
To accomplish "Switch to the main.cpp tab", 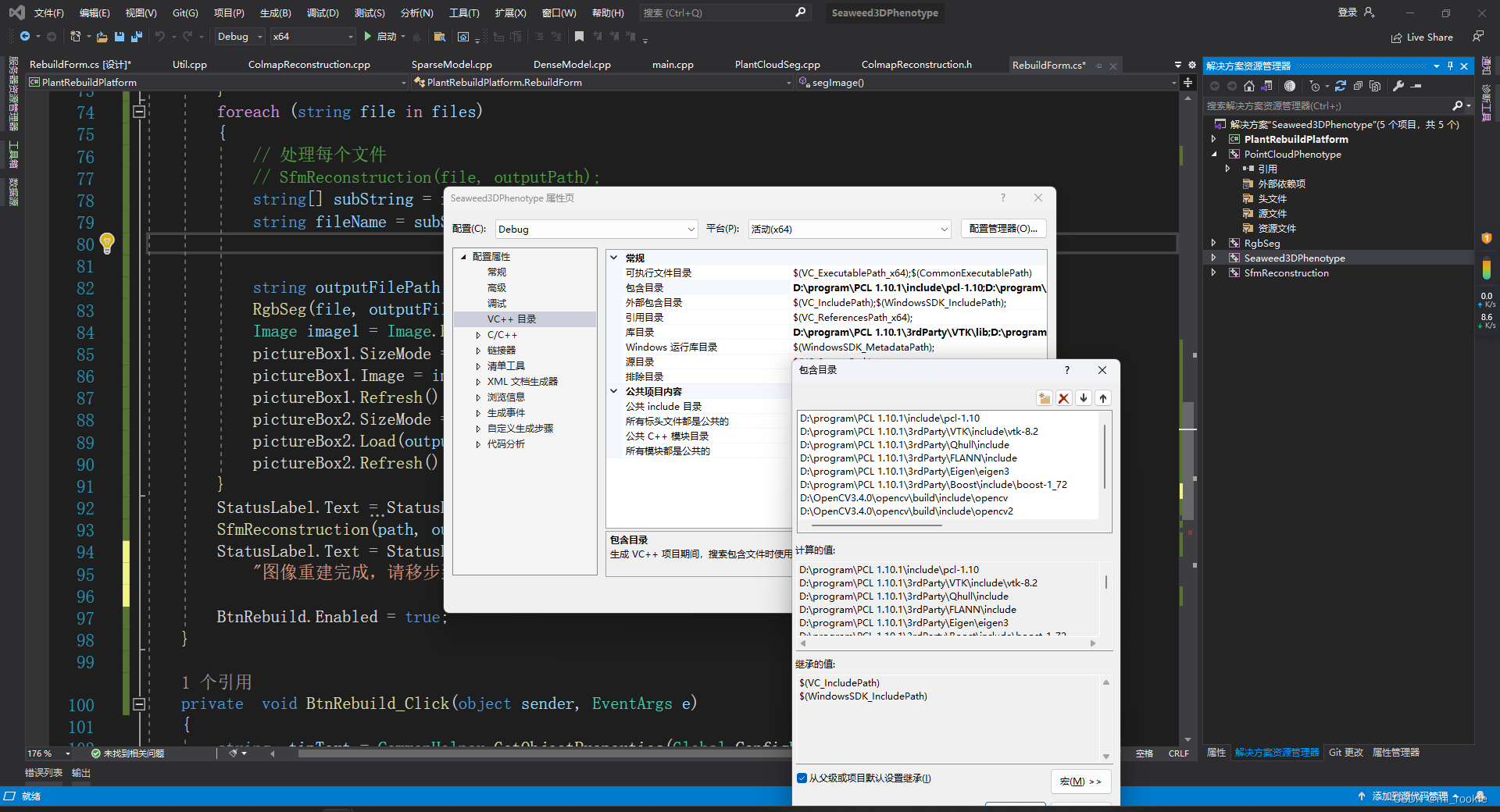I will click(671, 64).
